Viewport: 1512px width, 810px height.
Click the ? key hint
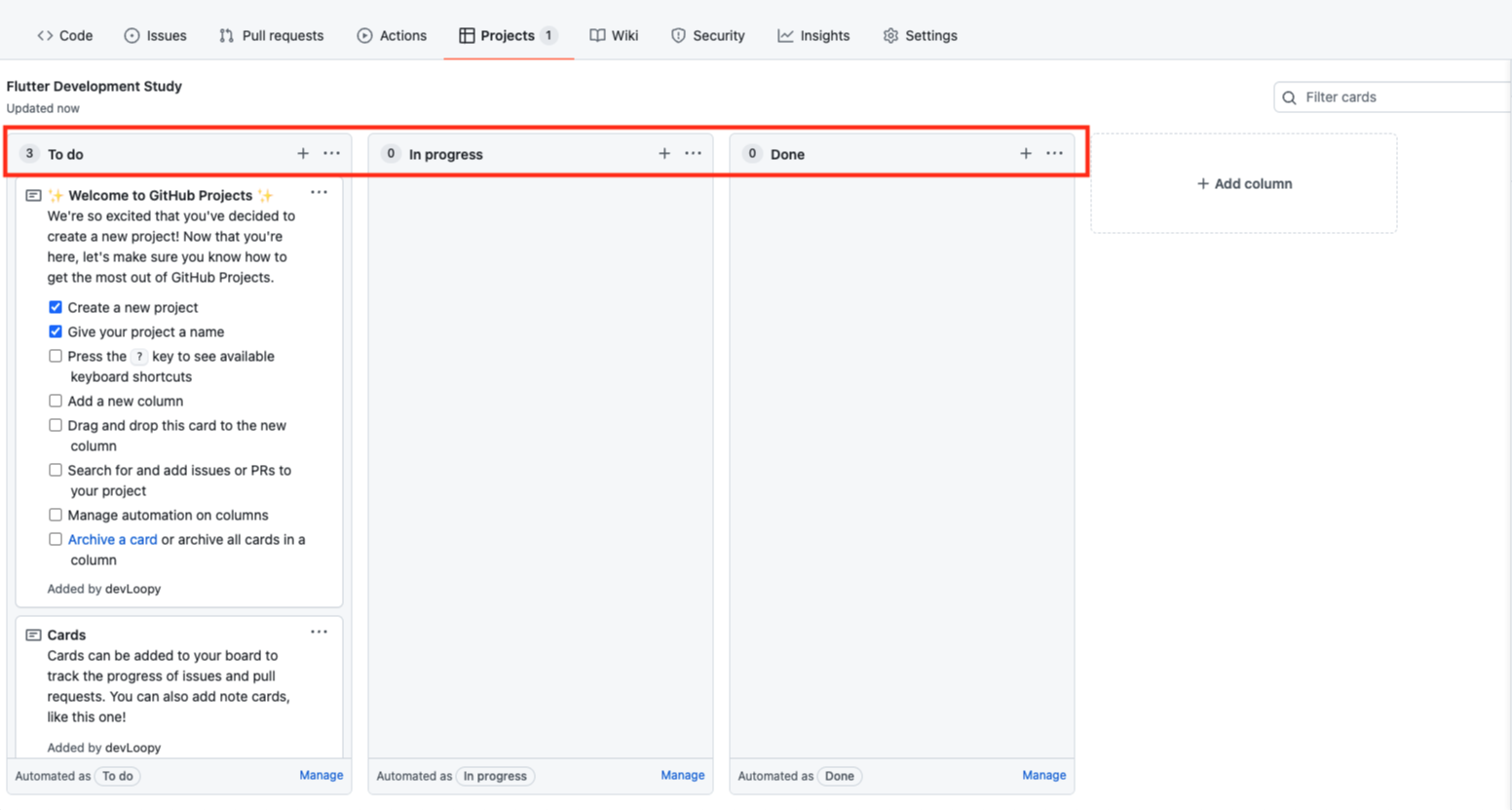pos(139,357)
